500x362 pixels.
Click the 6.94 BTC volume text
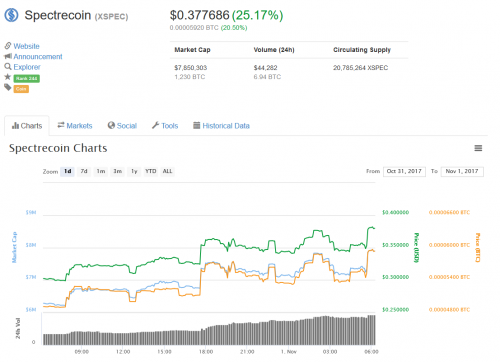[267, 77]
